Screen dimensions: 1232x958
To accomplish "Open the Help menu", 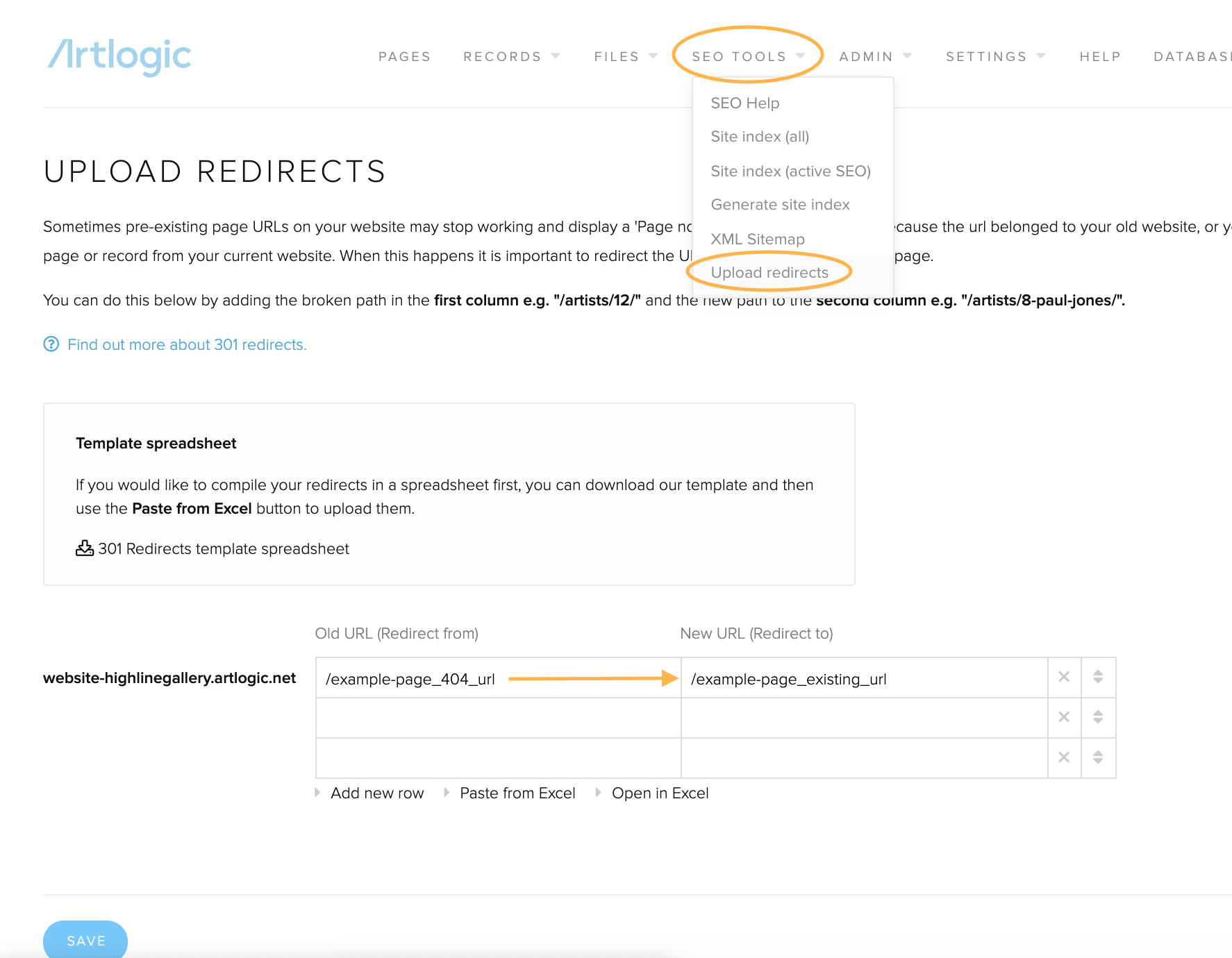I will coord(1100,57).
